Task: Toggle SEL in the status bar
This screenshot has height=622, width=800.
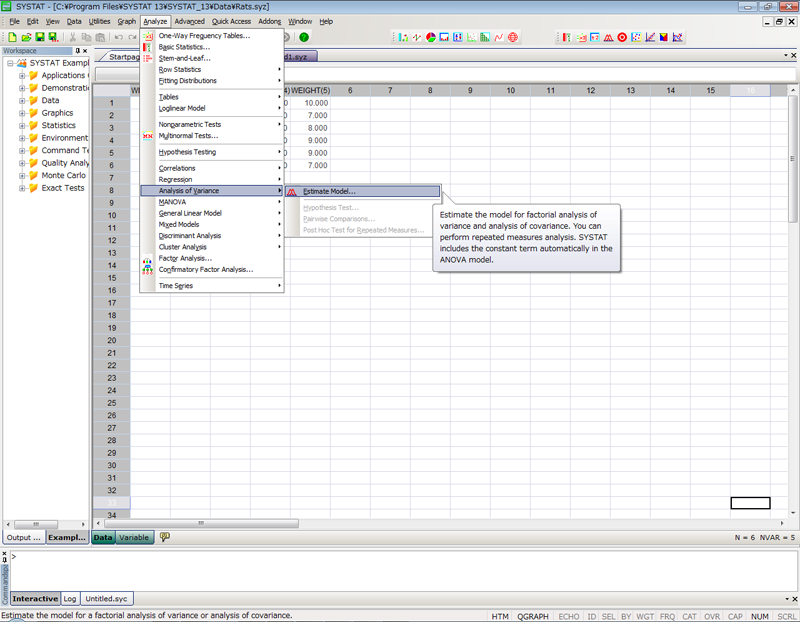Action: 608,616
